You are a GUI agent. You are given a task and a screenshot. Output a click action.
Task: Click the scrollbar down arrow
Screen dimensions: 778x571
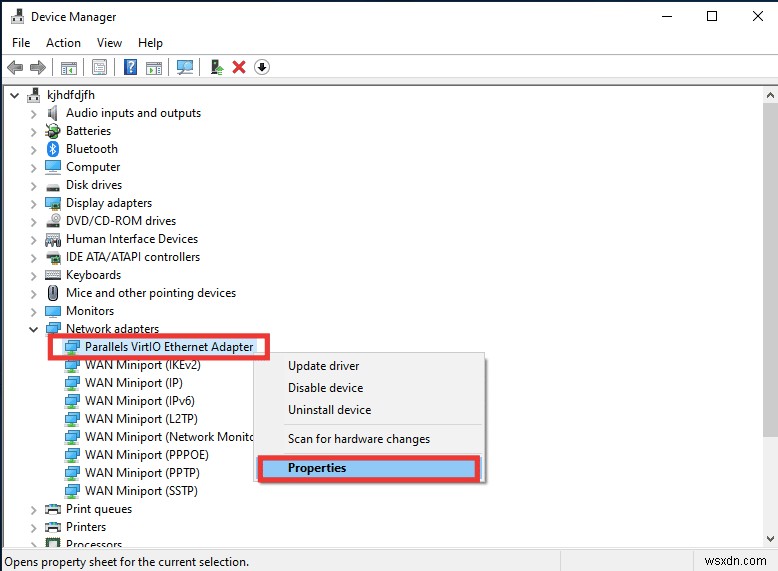(x=770, y=538)
